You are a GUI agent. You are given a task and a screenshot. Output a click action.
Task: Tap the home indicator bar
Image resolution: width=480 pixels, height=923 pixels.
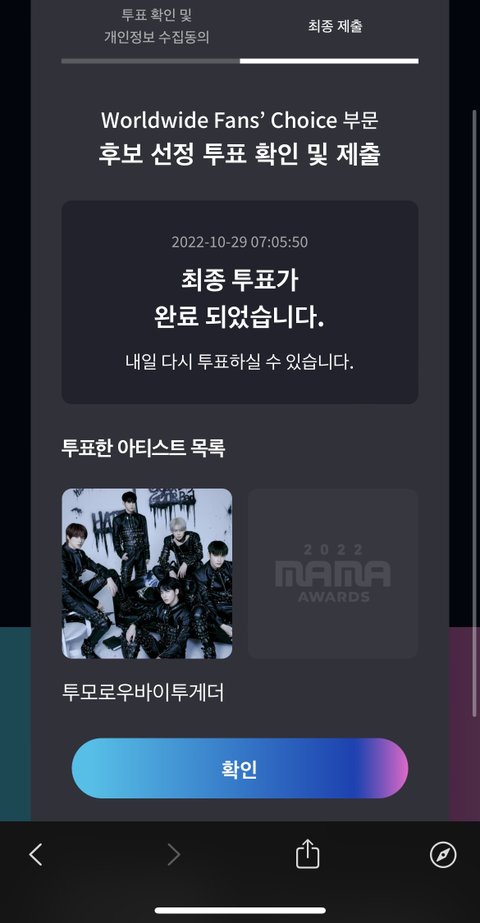coord(240,910)
